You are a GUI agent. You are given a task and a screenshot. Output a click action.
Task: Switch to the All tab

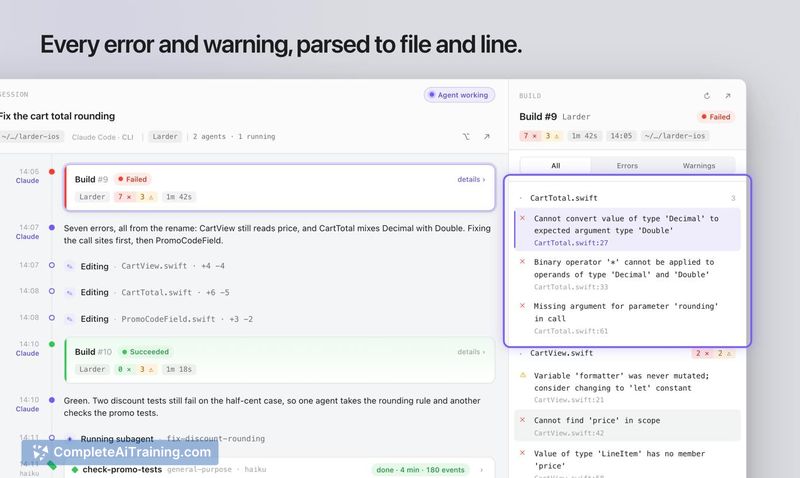pyautogui.click(x=556, y=166)
